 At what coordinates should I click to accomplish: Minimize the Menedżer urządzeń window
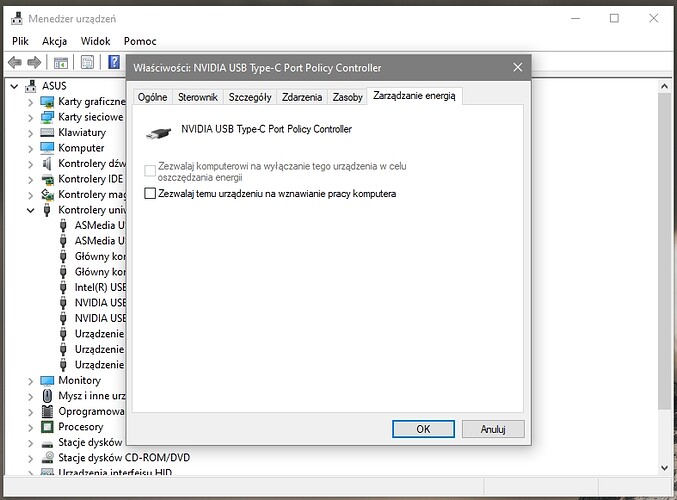pos(575,19)
